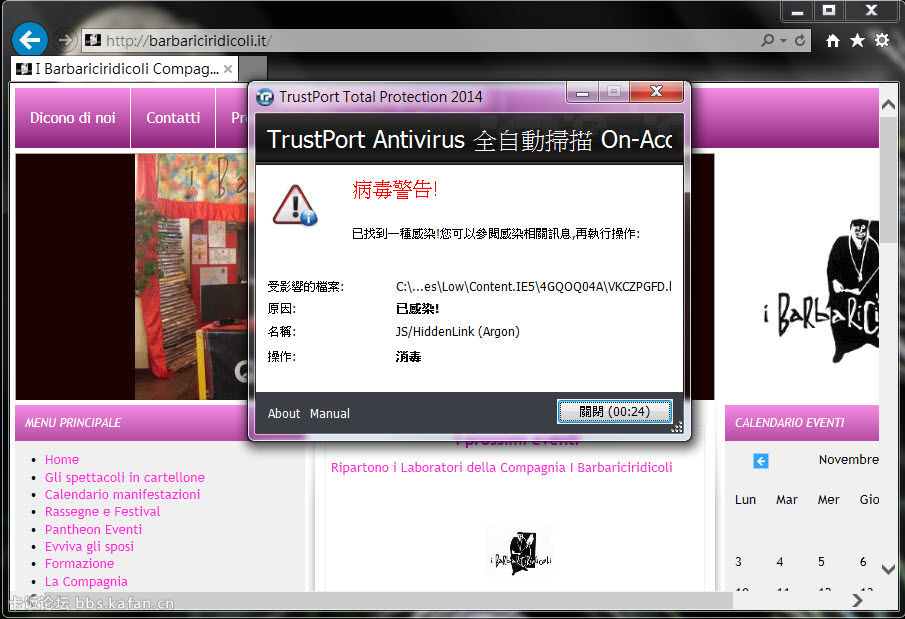Close the Barbariciridicoli browser tab
Viewport: 905px width, 619px height.
[228, 69]
